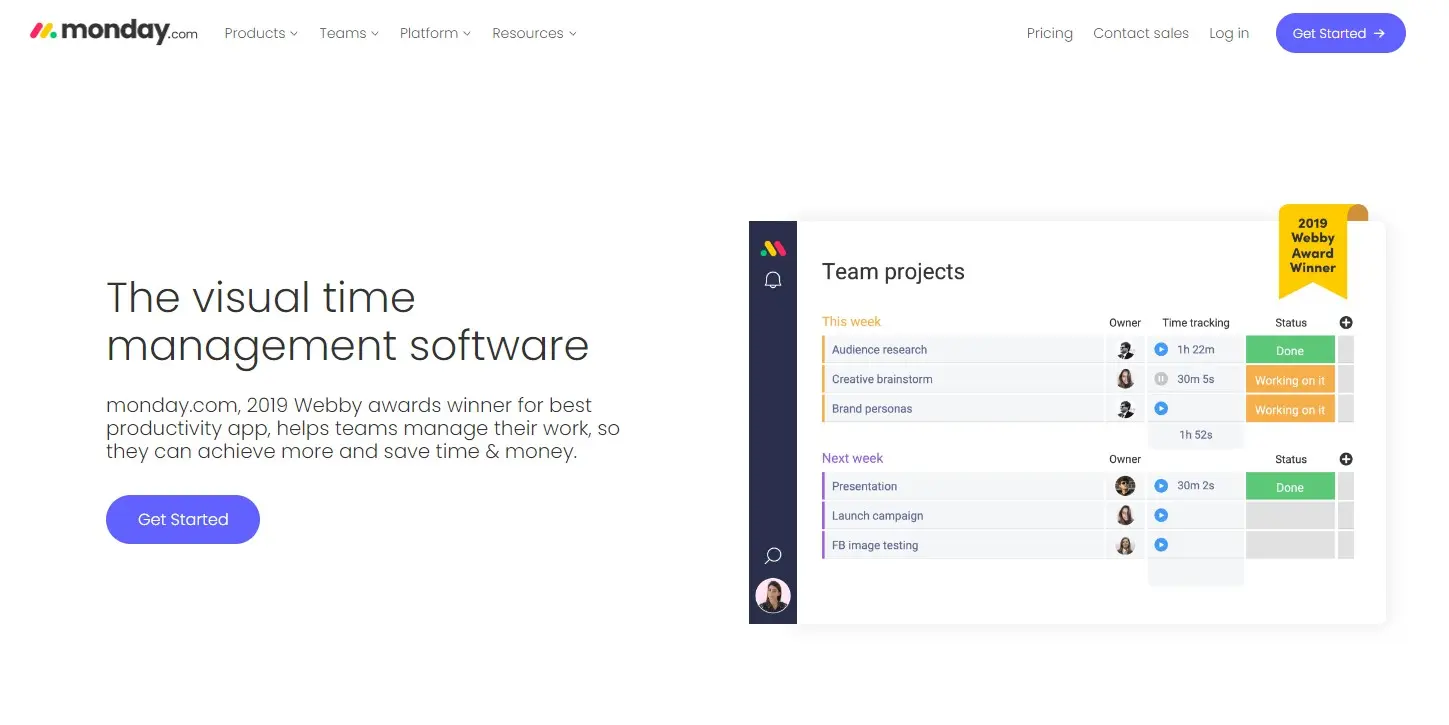Click owner avatar for Audience research

point(1125,350)
